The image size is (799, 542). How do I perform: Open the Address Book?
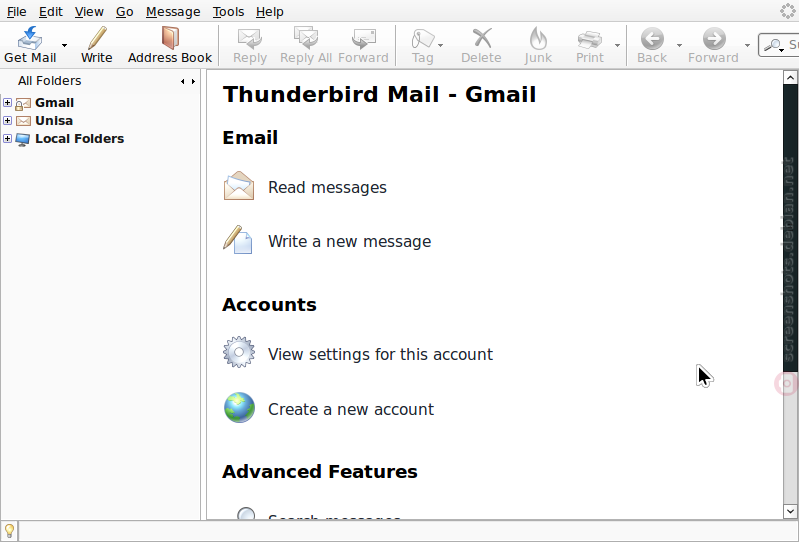pyautogui.click(x=170, y=45)
